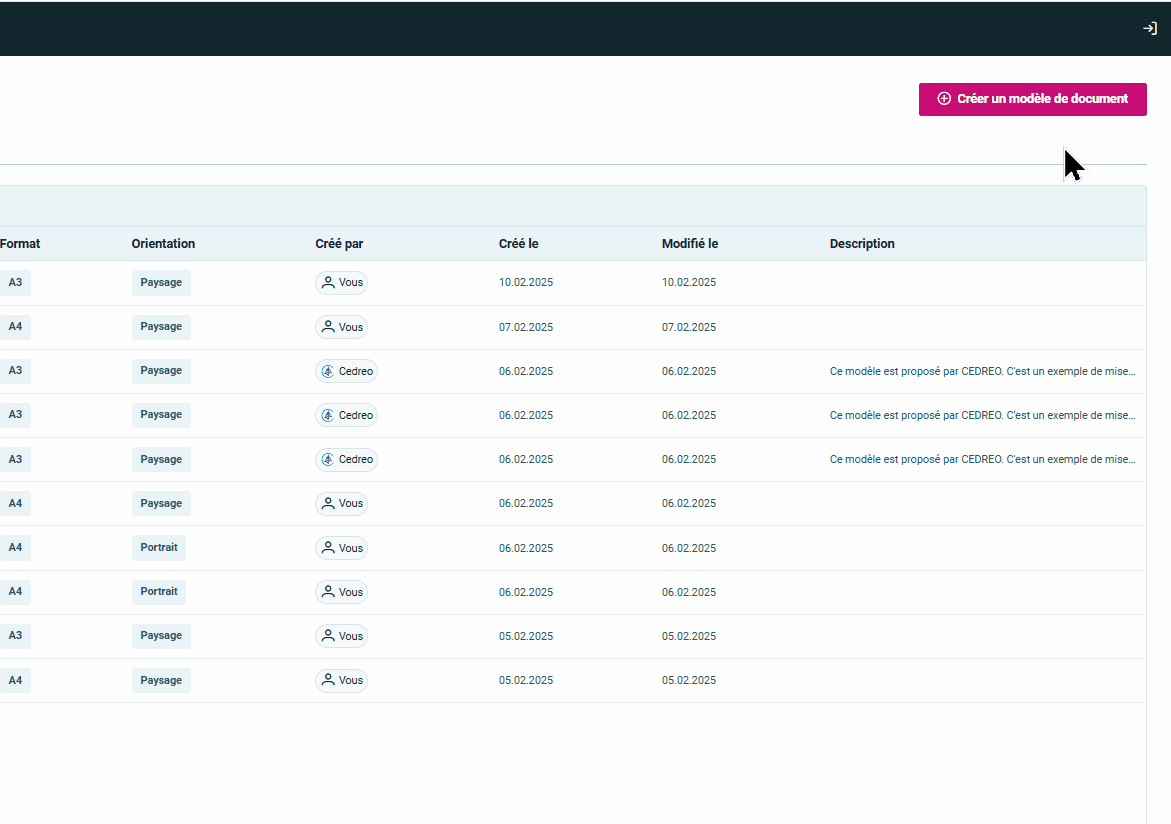
Task: Click the user icon in the A3 05.02.2025 row
Action: [328, 636]
